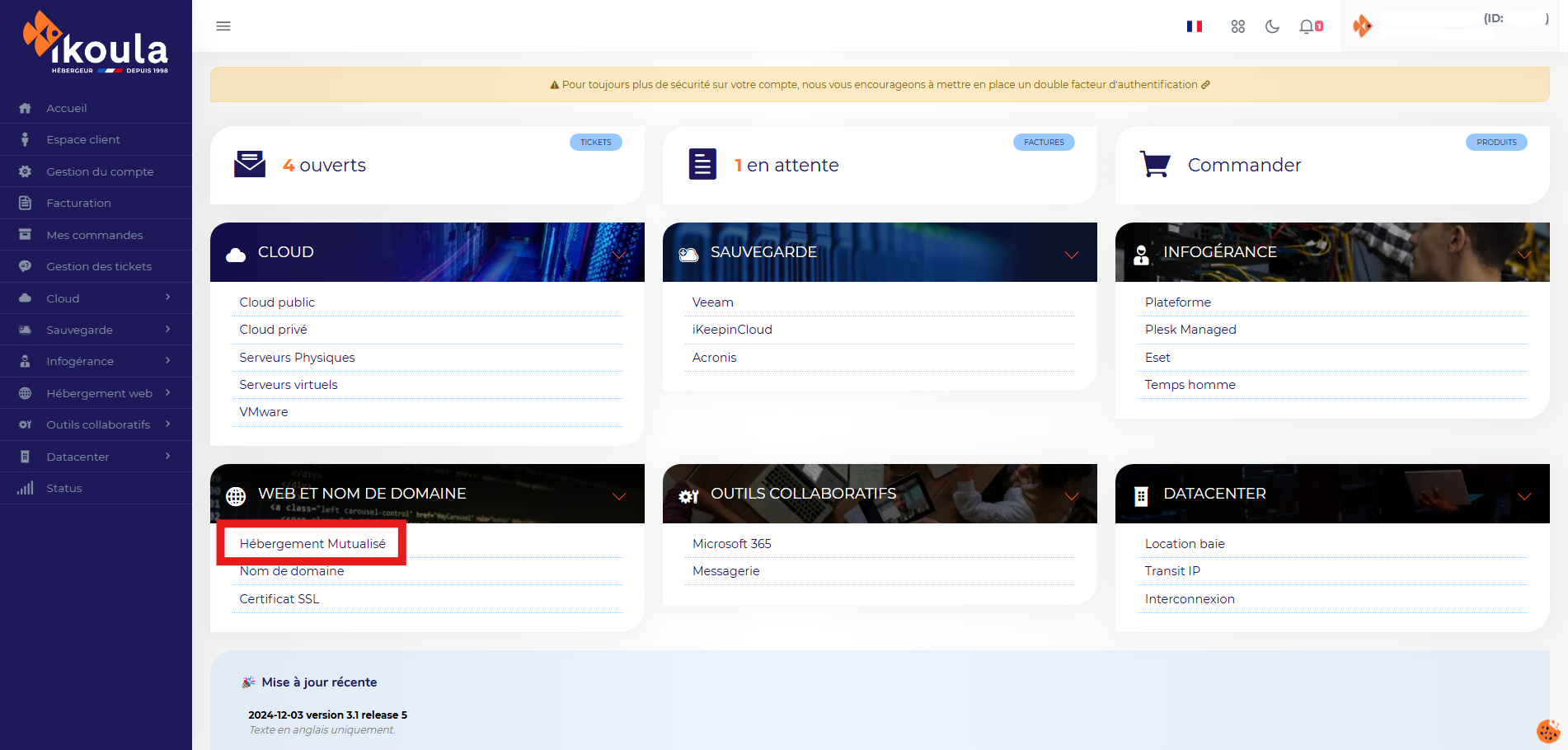Click the Sauvegarde header icon
This screenshot has width=1568, height=750.
pyautogui.click(x=688, y=255)
